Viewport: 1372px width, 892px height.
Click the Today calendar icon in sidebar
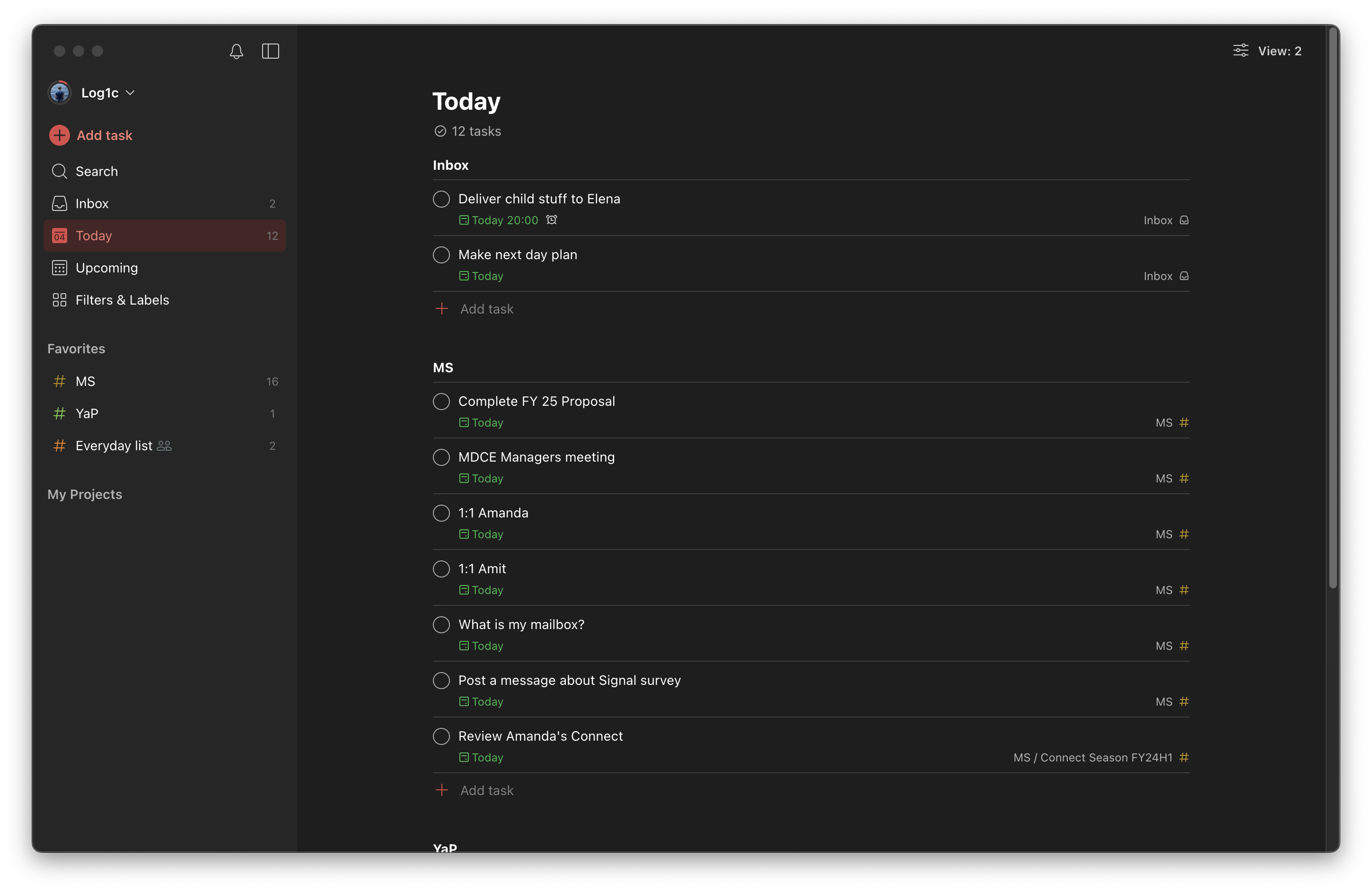coord(60,236)
